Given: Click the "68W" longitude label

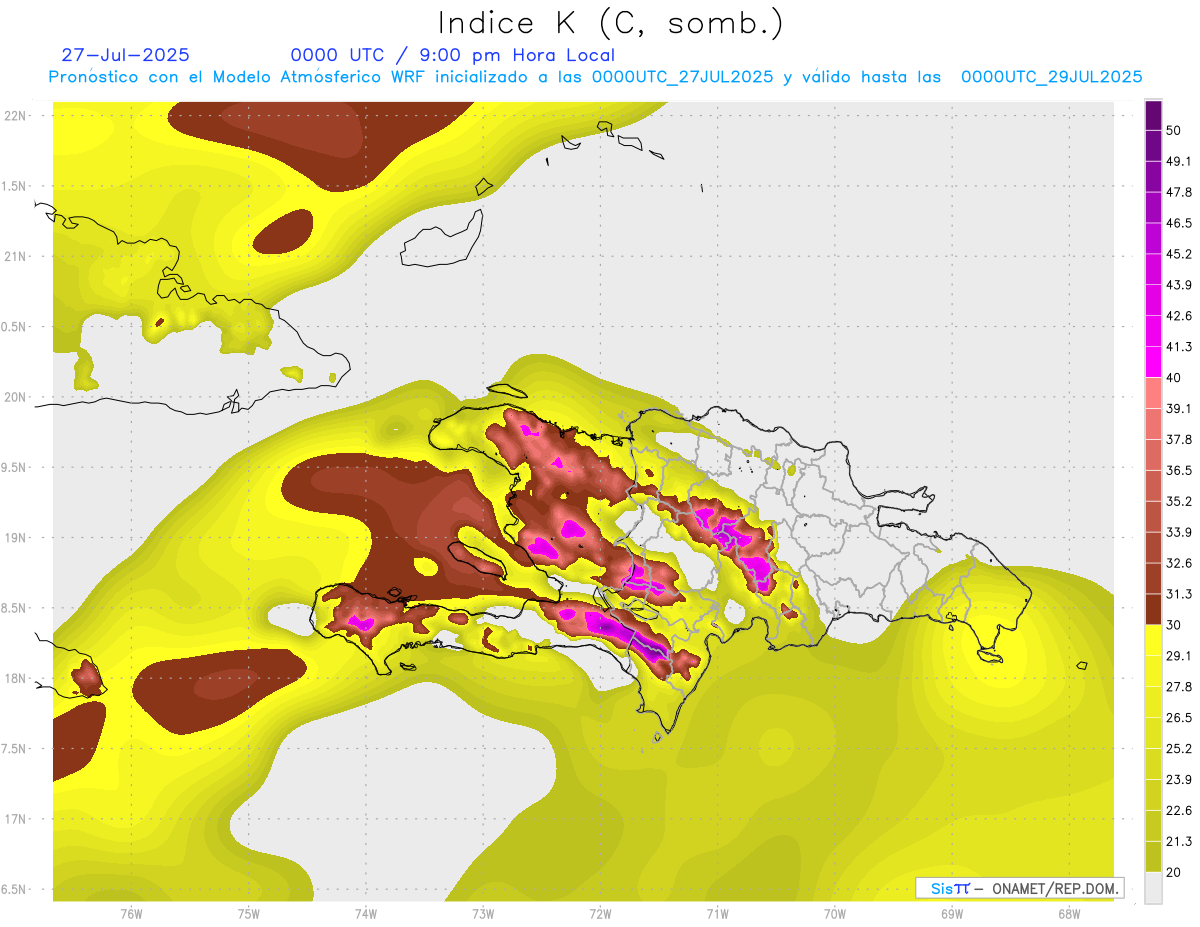Looking at the screenshot, I should [1068, 913].
